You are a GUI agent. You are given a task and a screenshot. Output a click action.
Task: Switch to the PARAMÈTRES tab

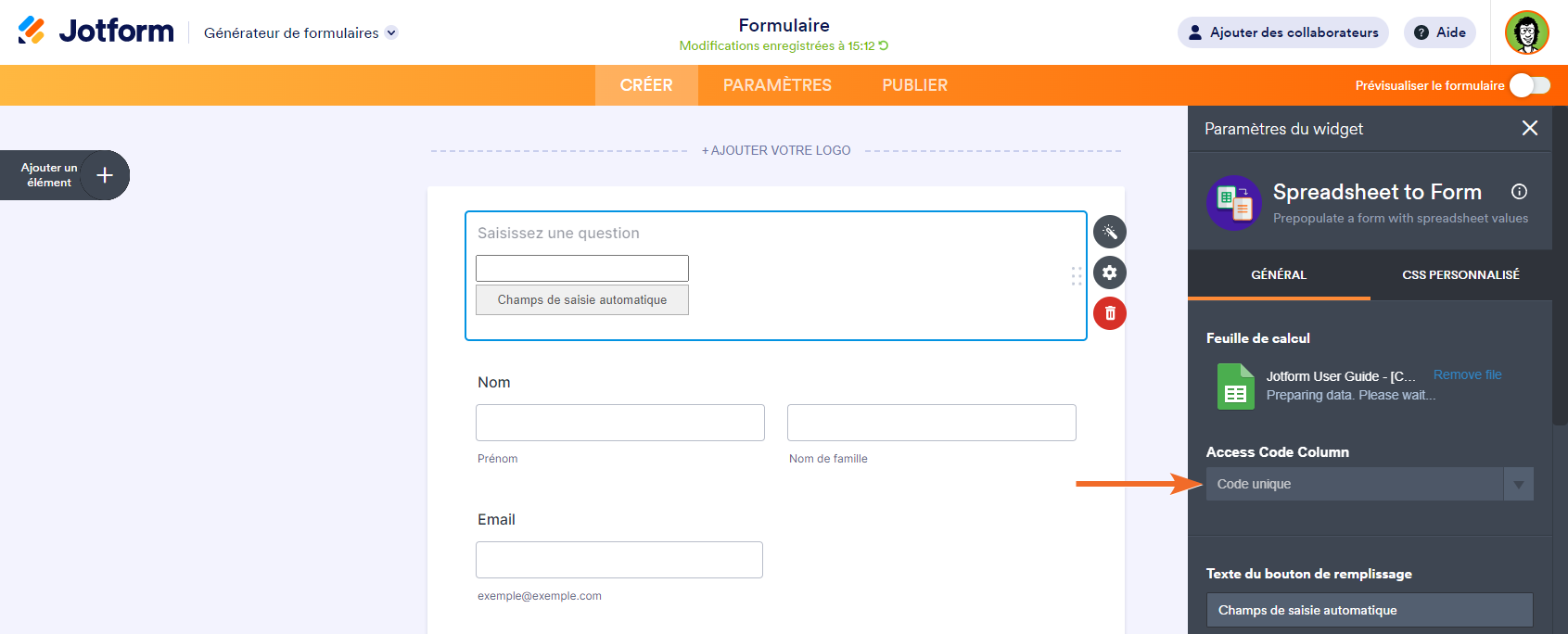(x=777, y=85)
